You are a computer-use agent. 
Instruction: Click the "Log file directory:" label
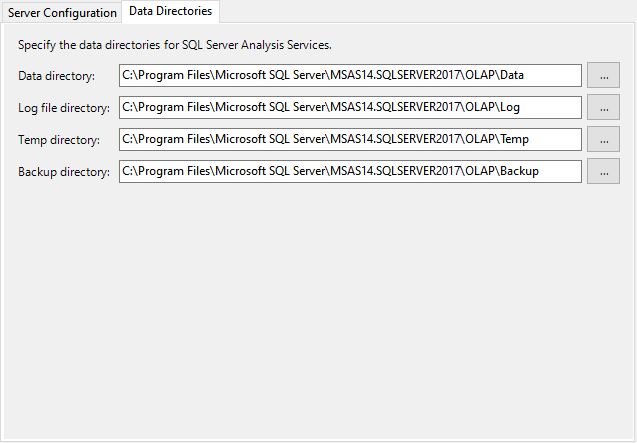tap(63, 108)
